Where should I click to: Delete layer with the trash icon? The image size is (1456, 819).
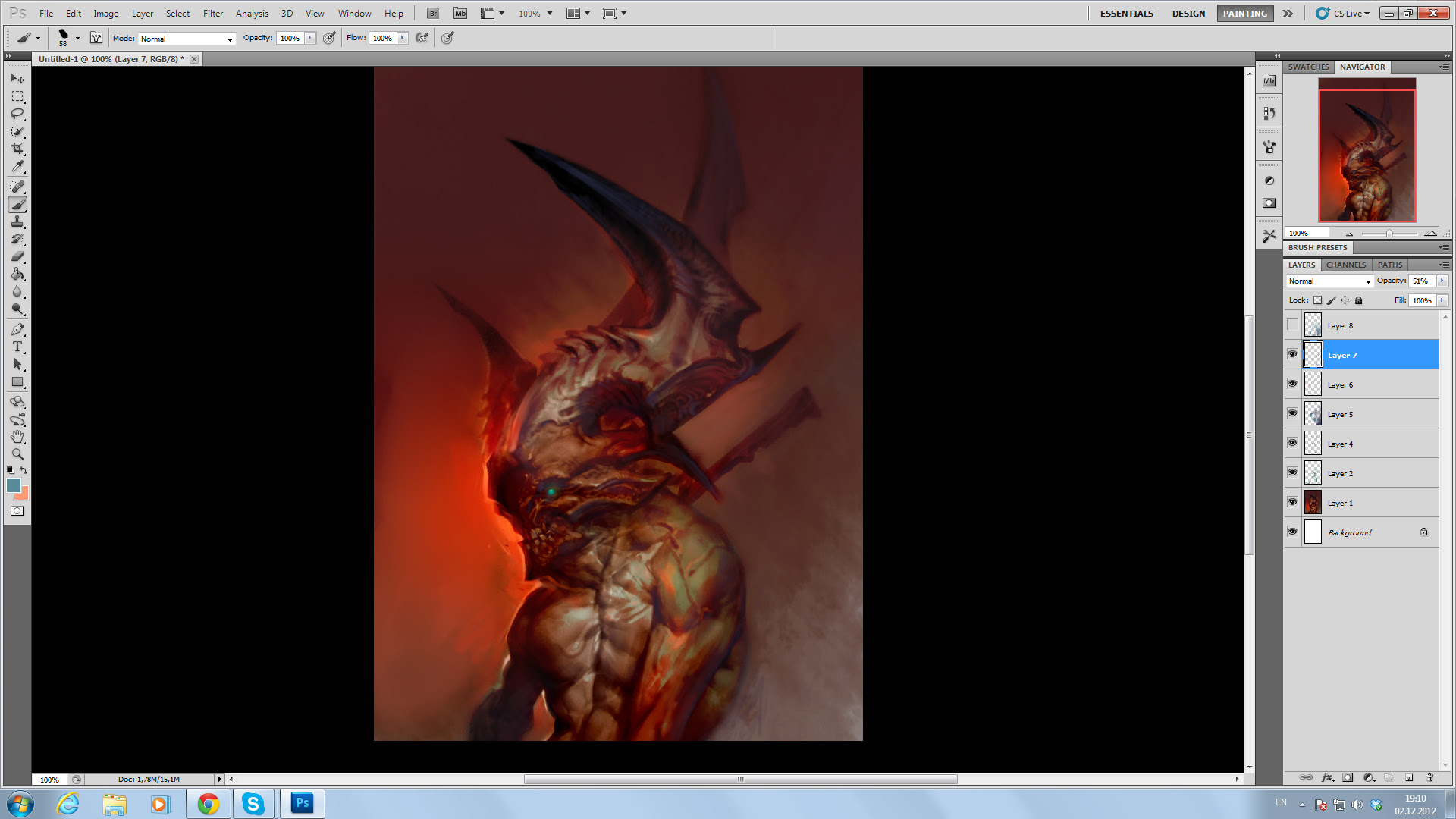click(1429, 777)
